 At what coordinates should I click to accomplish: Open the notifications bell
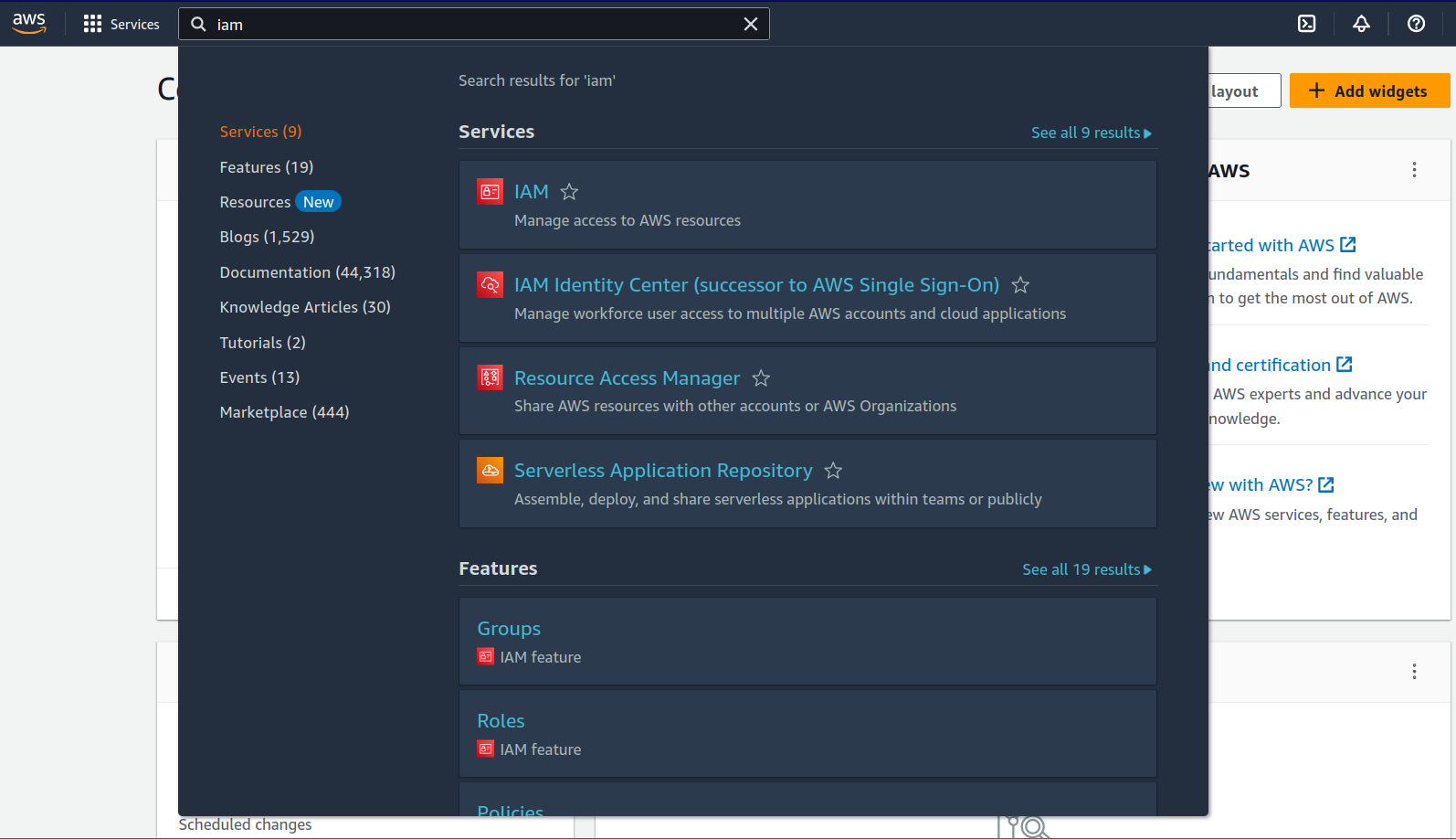[1362, 24]
